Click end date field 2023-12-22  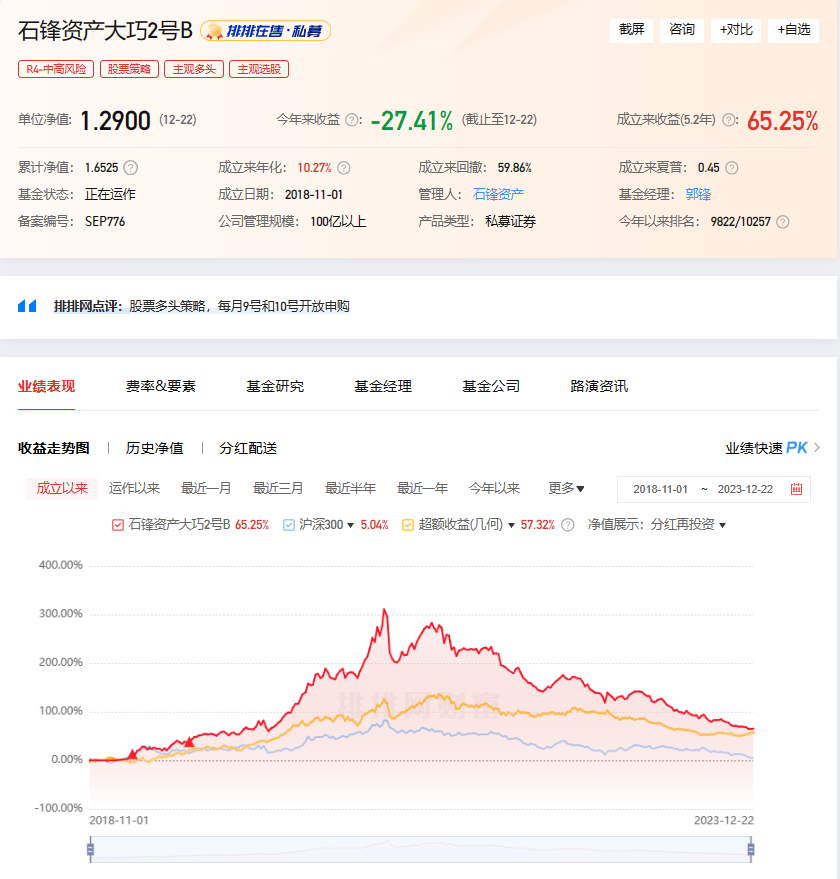[745, 489]
